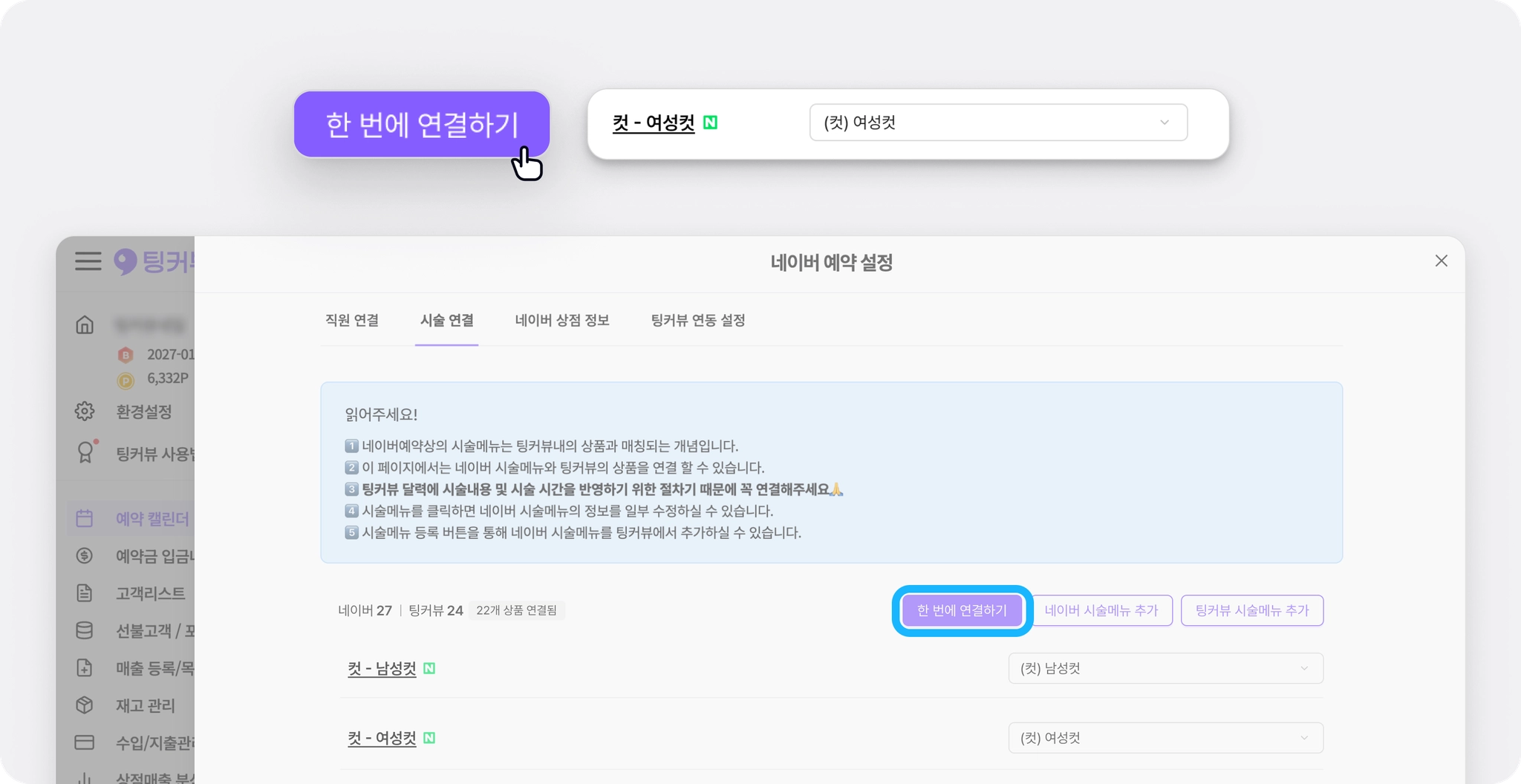
Task: Click the 읽어주세요! notice heading
Action: point(381,414)
